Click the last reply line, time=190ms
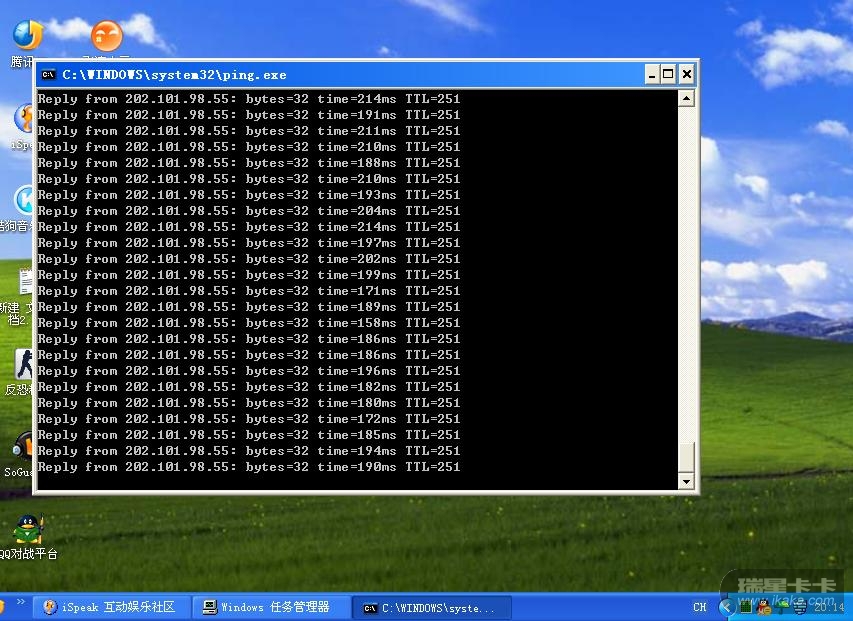Image resolution: width=853 pixels, height=621 pixels. click(x=249, y=467)
